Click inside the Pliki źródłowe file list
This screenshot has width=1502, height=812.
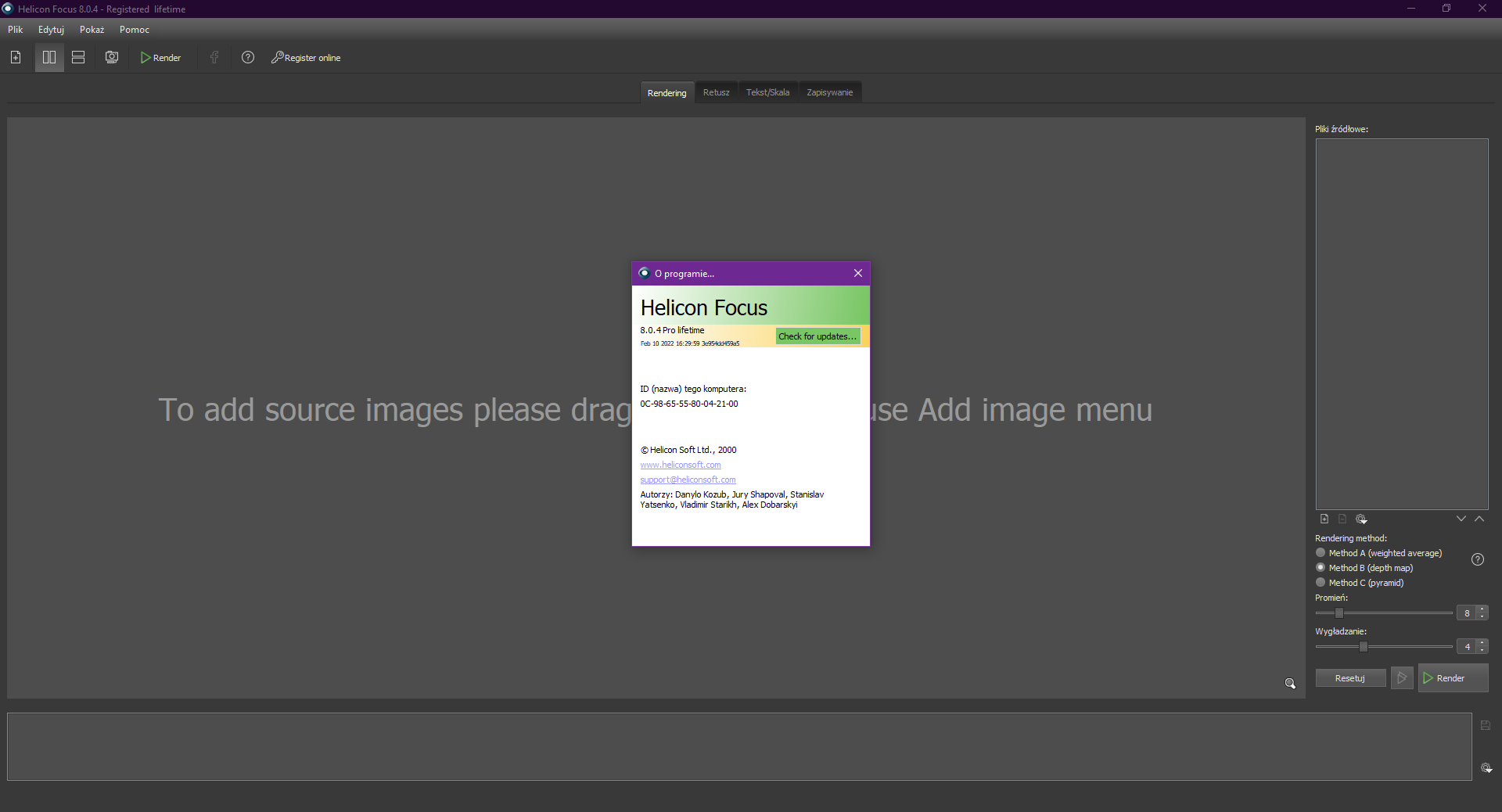tap(1402, 324)
